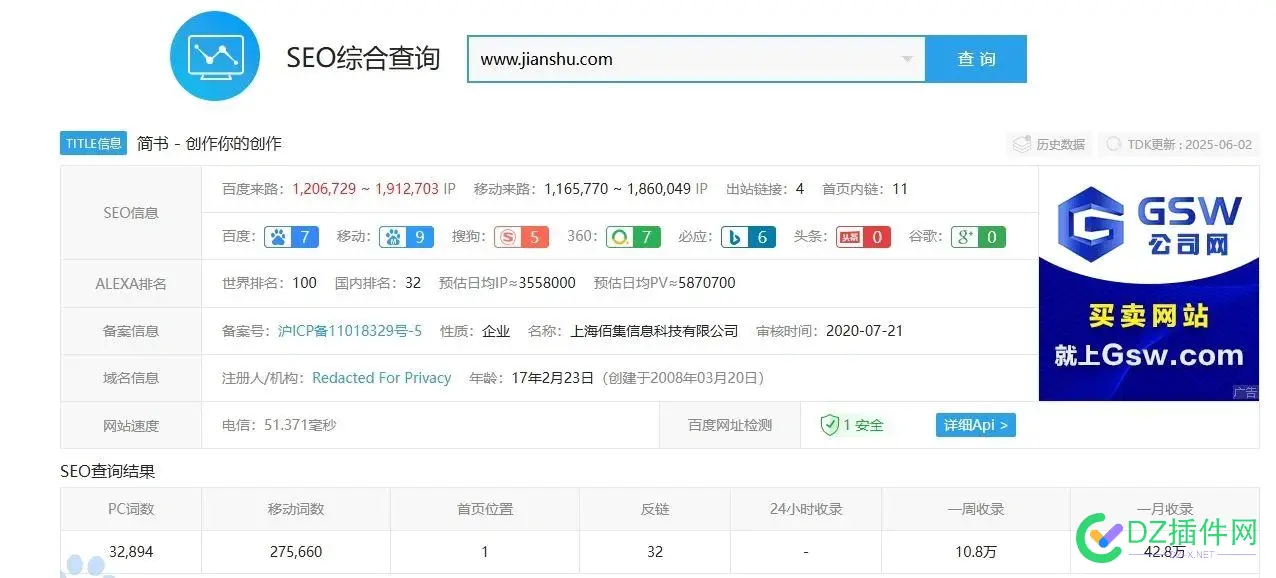Open 详细Api details
This screenshot has width=1276, height=578.
click(x=975, y=424)
